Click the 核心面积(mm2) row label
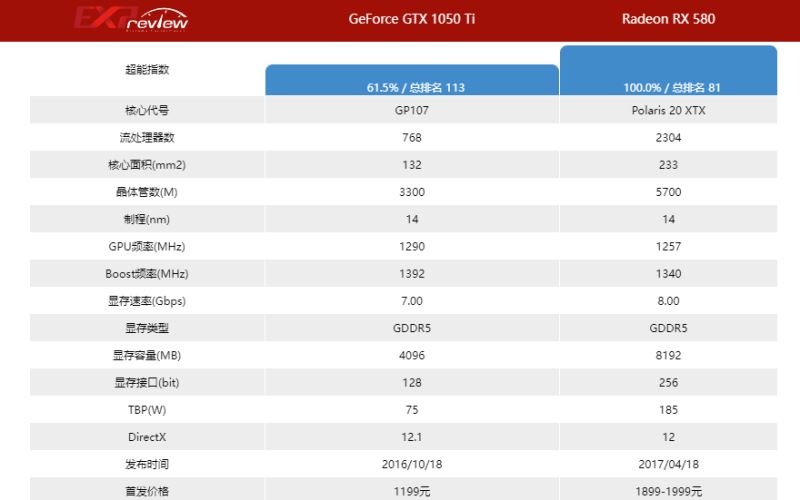The width and height of the screenshot is (800, 500). pos(147,165)
